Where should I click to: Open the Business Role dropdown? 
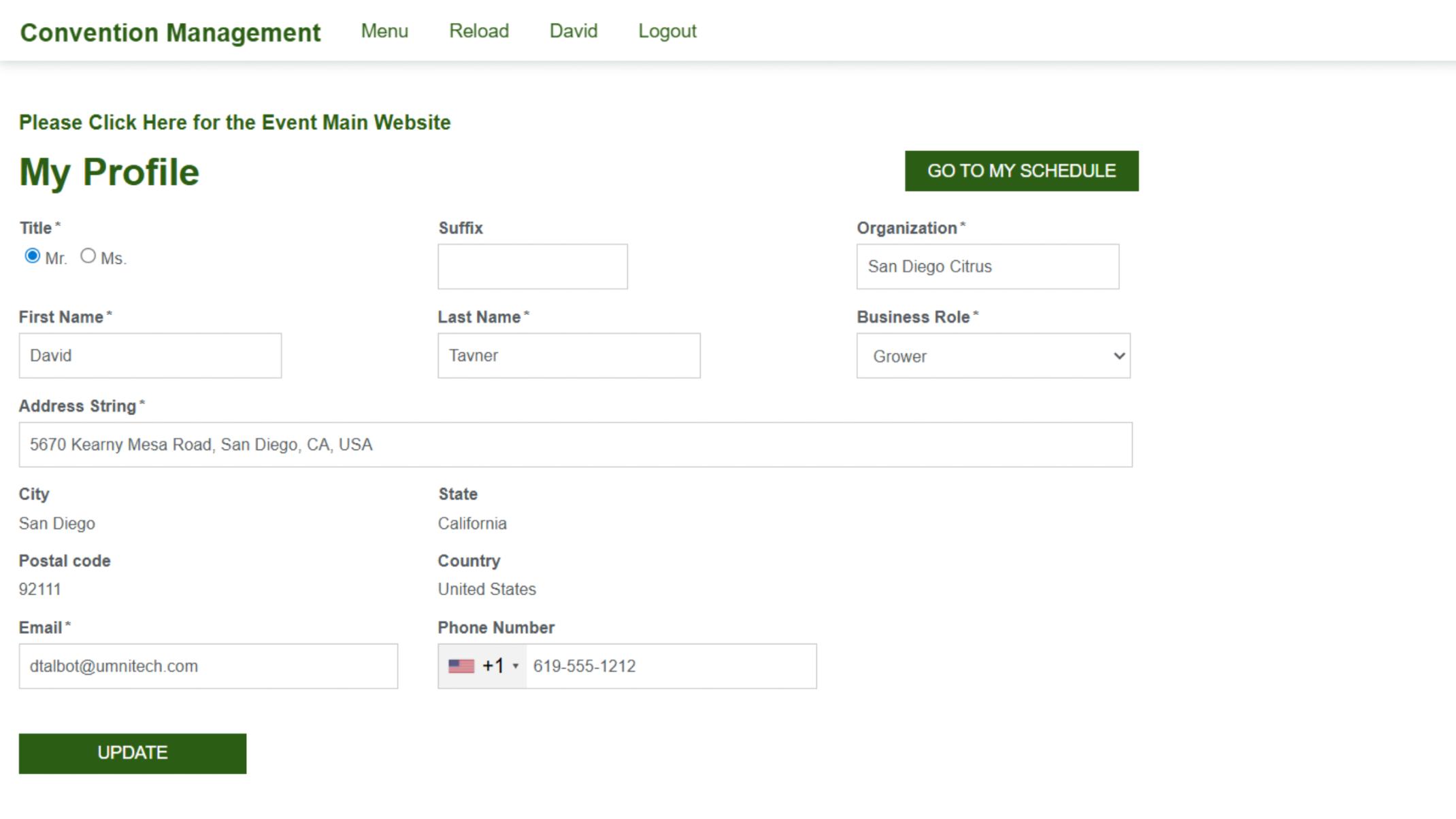pos(993,356)
